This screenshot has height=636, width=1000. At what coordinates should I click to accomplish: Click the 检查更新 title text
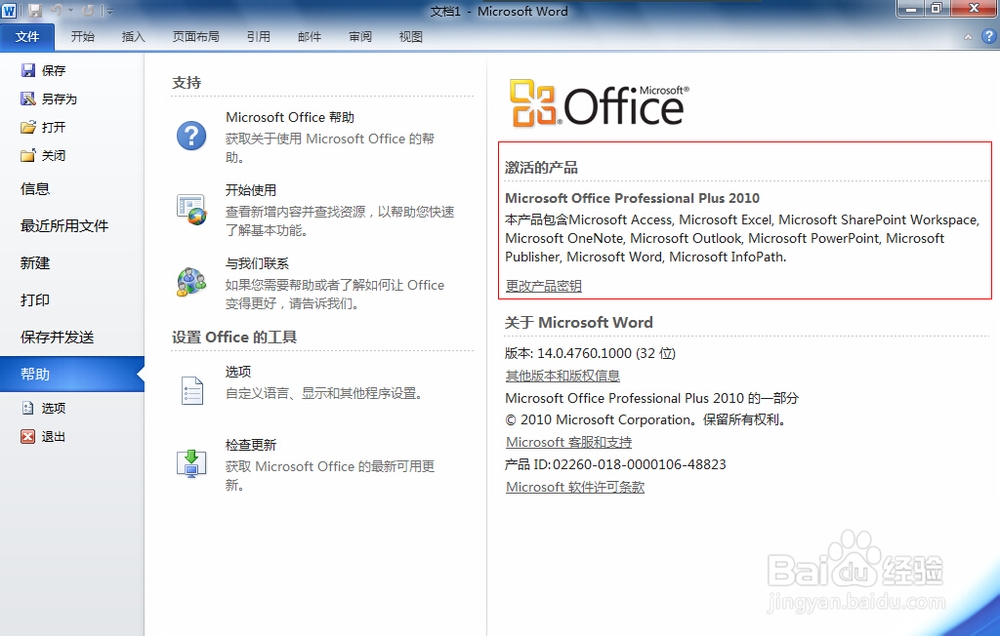[x=251, y=445]
